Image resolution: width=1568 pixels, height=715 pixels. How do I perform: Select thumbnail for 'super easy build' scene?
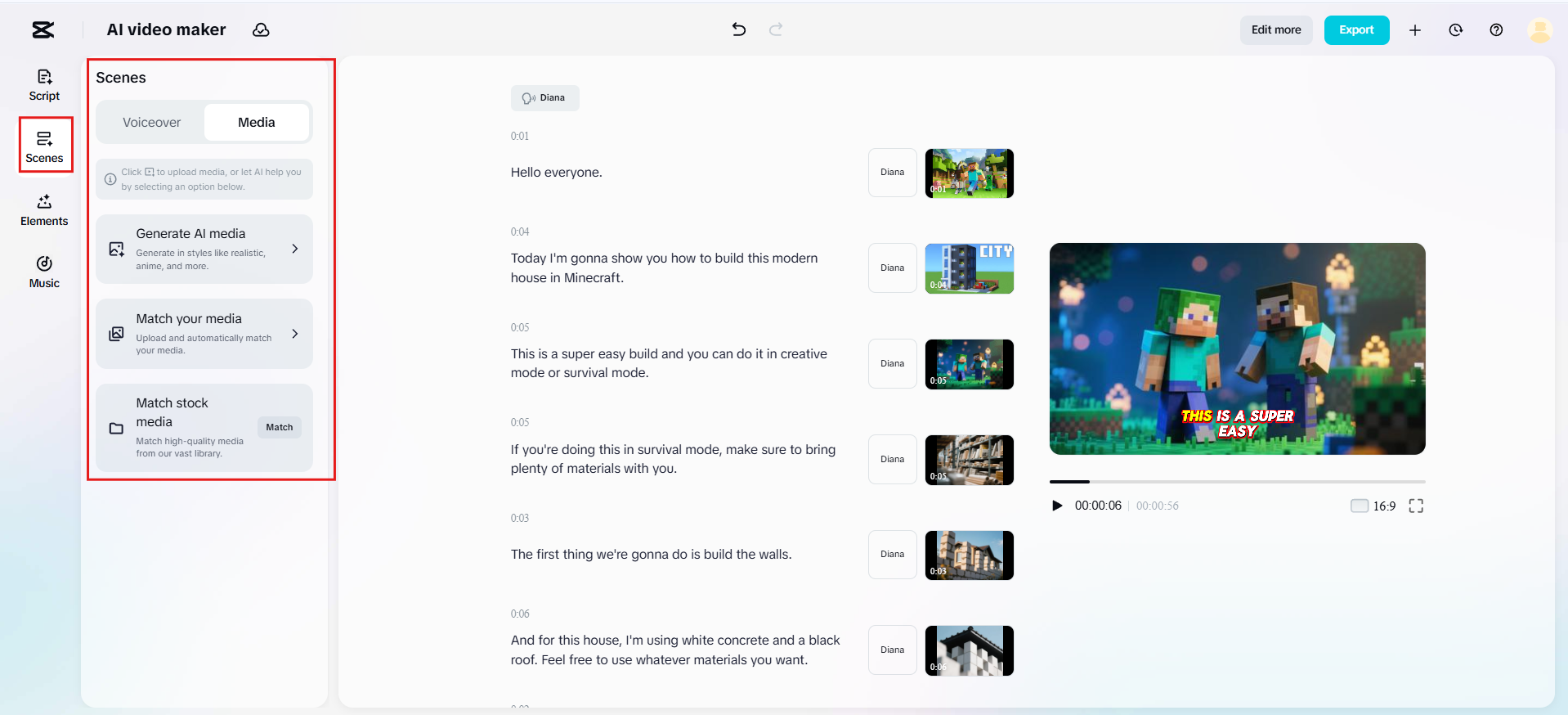[970, 364]
